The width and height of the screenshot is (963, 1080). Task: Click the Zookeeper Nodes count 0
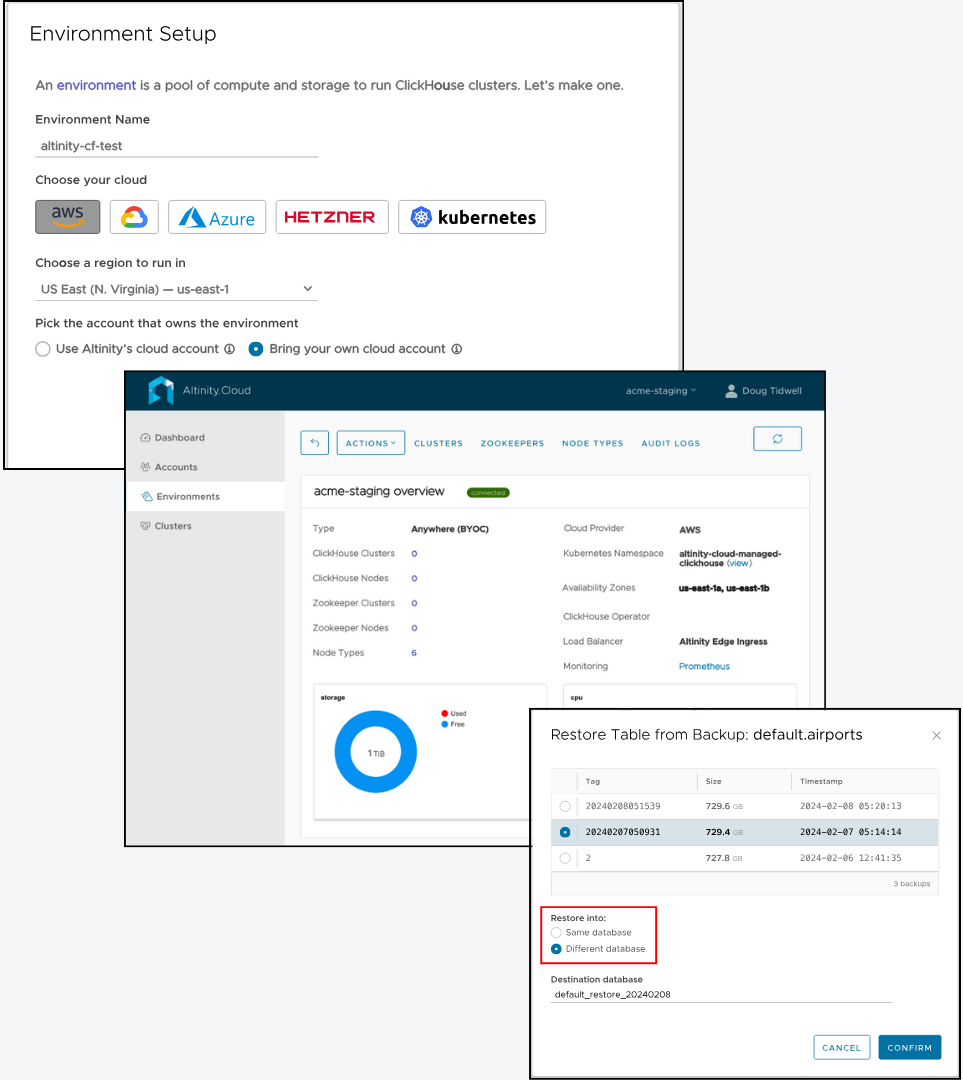414,628
